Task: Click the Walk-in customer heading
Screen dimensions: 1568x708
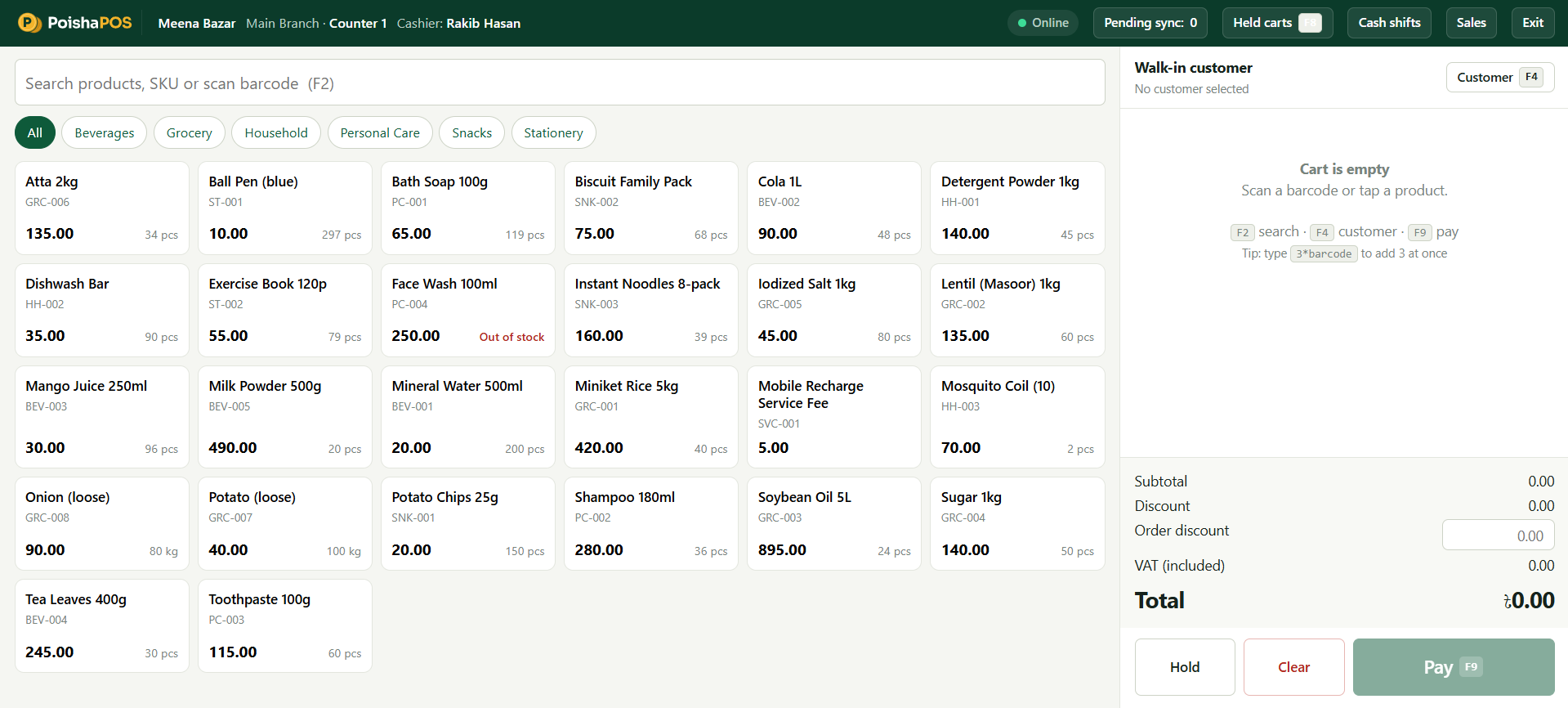Action: click(1193, 68)
